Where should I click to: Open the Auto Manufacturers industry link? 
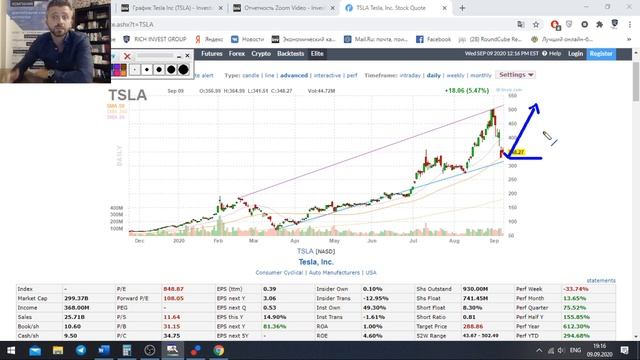click(x=334, y=273)
